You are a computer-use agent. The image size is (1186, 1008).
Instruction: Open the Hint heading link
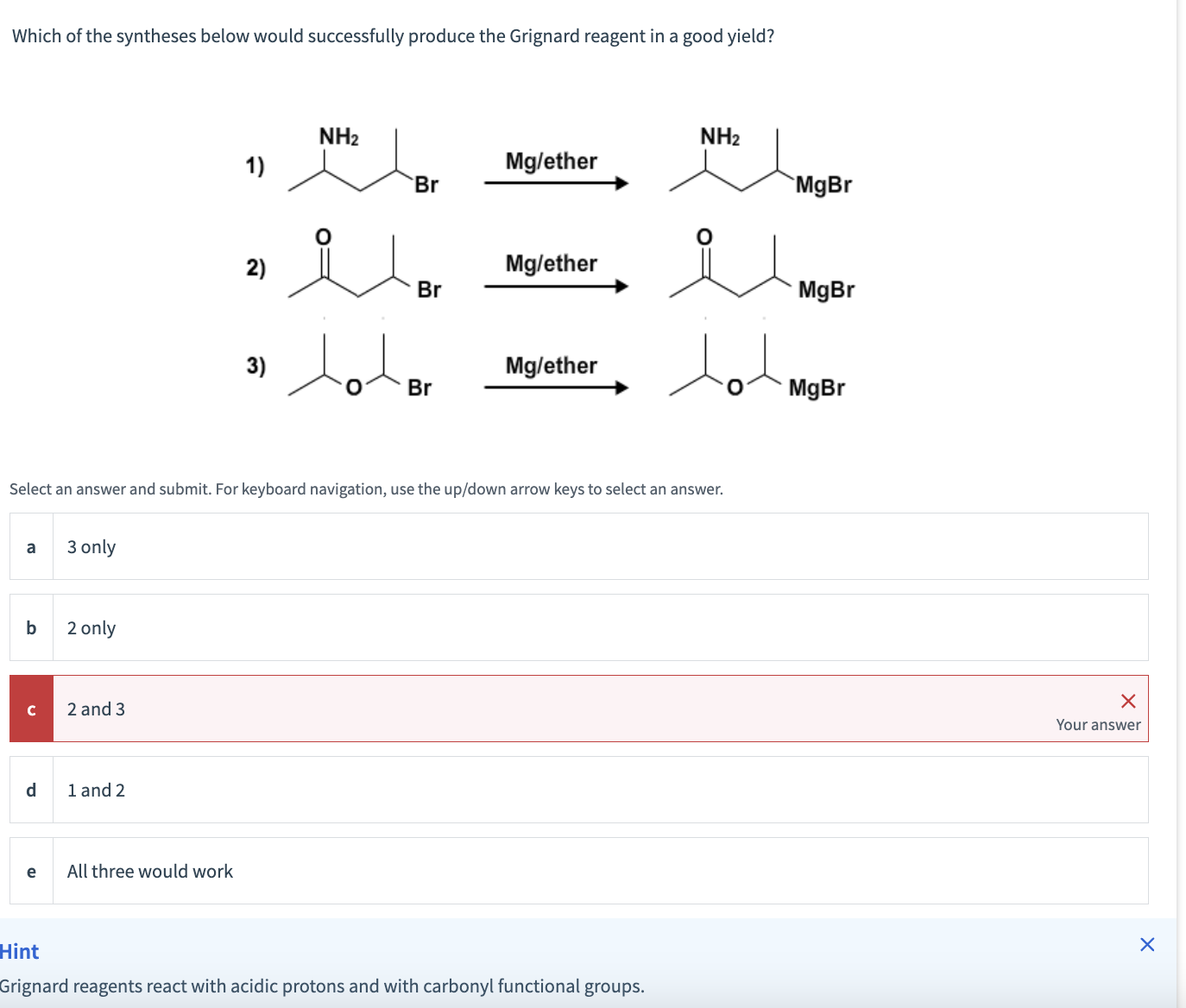click(x=19, y=951)
